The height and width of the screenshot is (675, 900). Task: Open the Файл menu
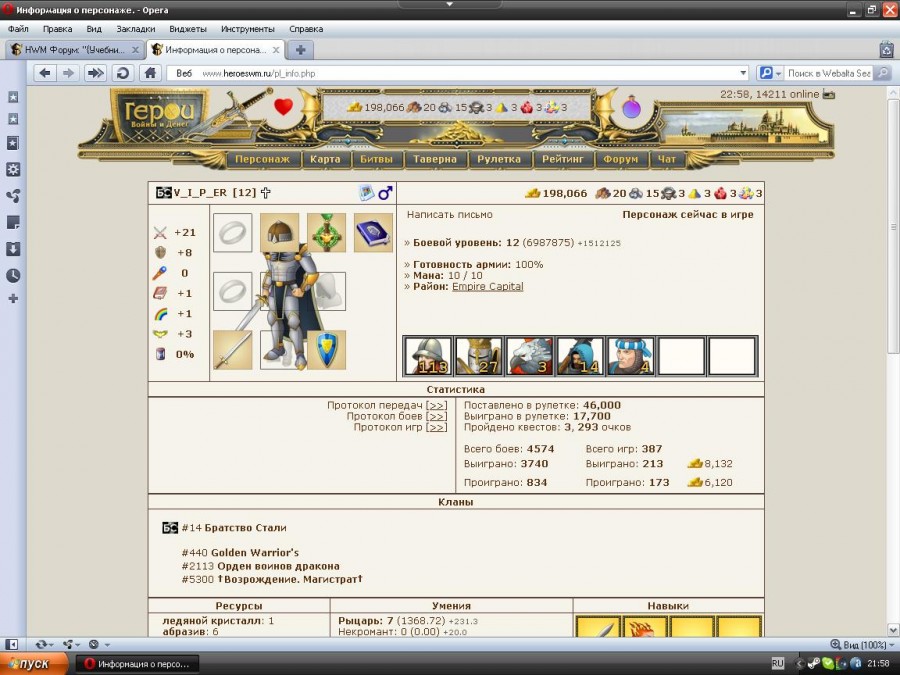[18, 29]
